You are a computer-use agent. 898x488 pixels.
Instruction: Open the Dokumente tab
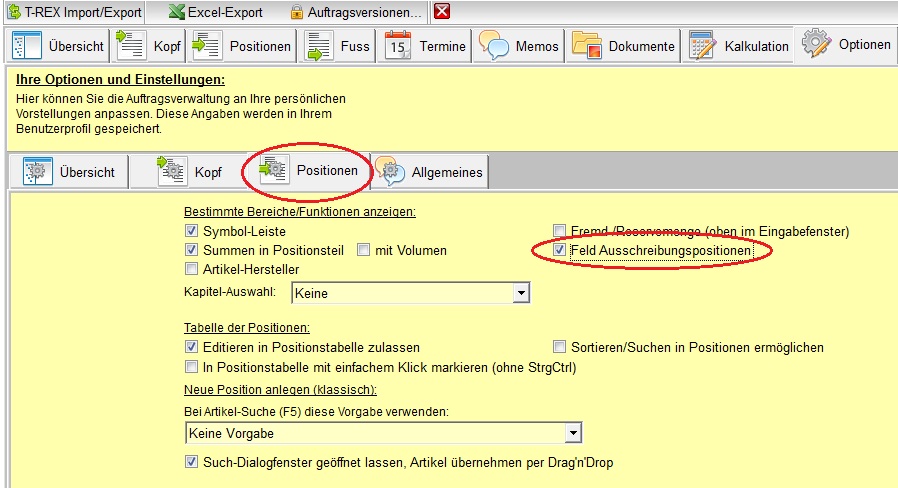(623, 46)
